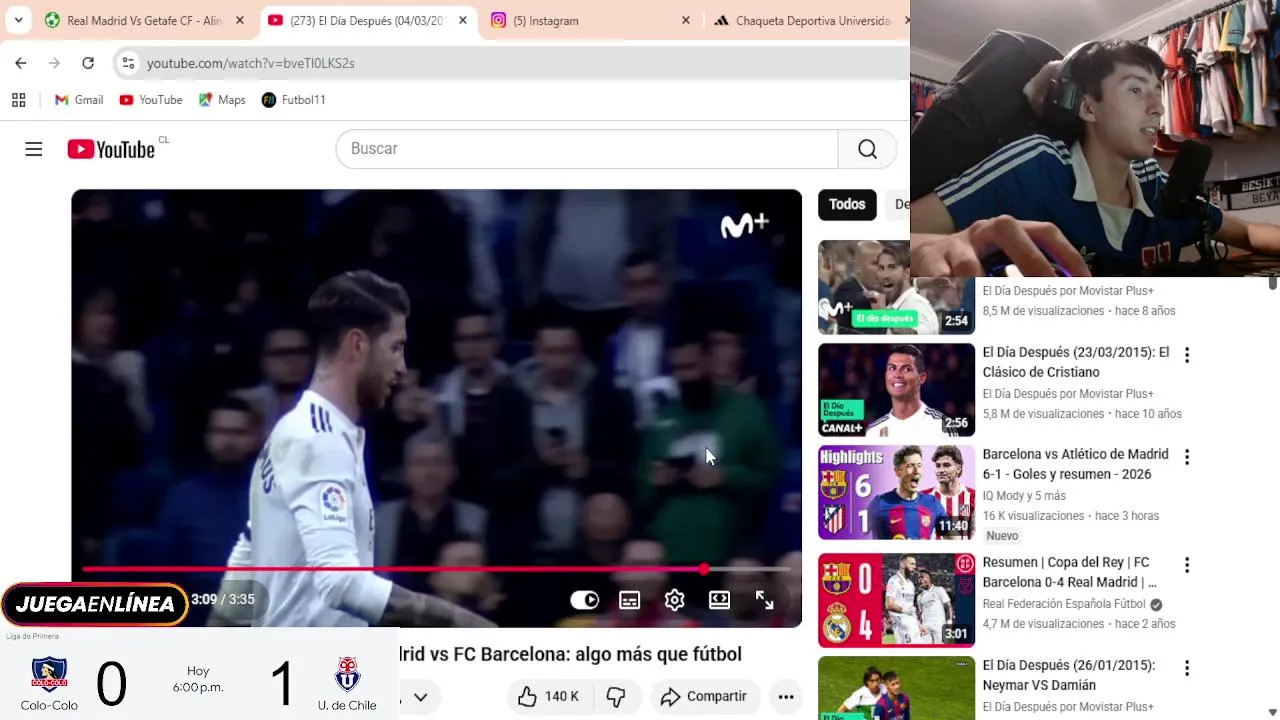Open Gmail bookmark
Screen dimensions: 1280x720
point(79,100)
